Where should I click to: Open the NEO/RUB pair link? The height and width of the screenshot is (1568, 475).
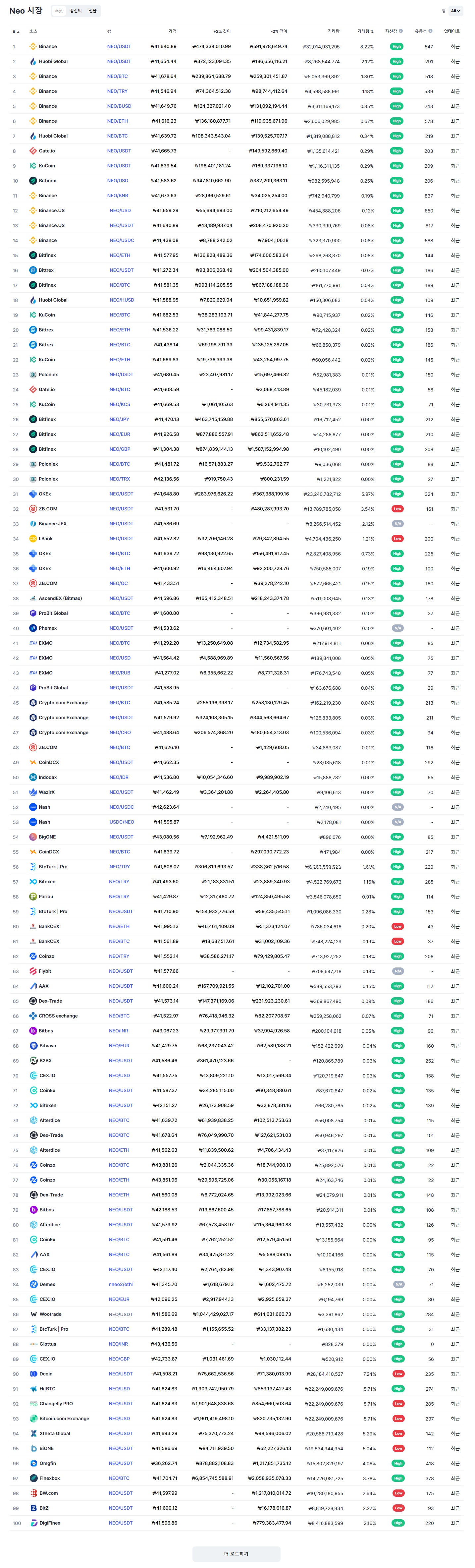(120, 672)
